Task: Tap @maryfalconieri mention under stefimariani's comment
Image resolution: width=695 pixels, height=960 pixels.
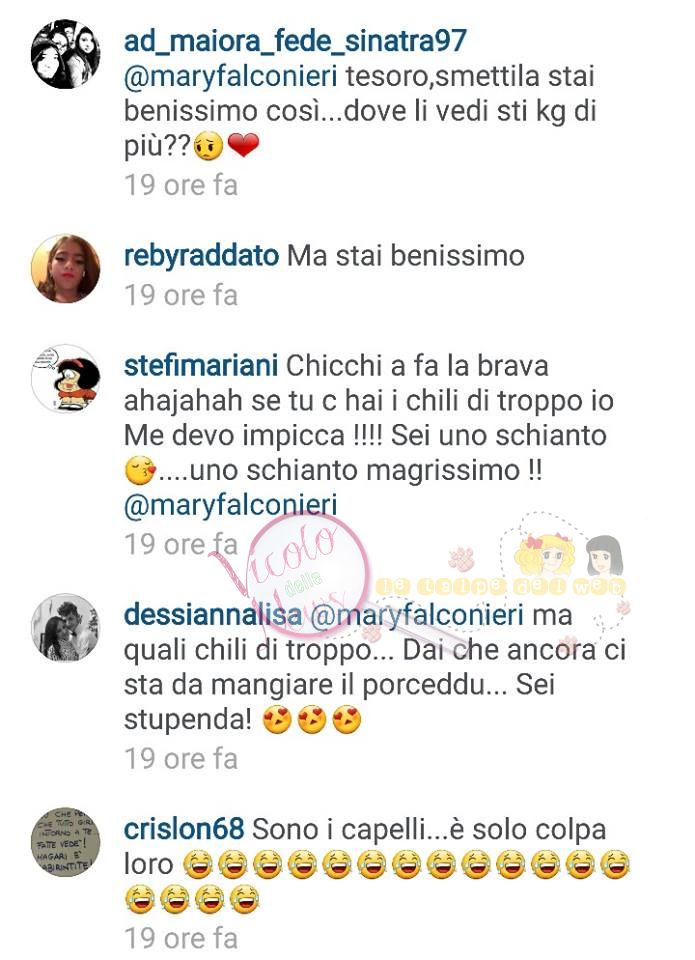Action: pos(231,506)
